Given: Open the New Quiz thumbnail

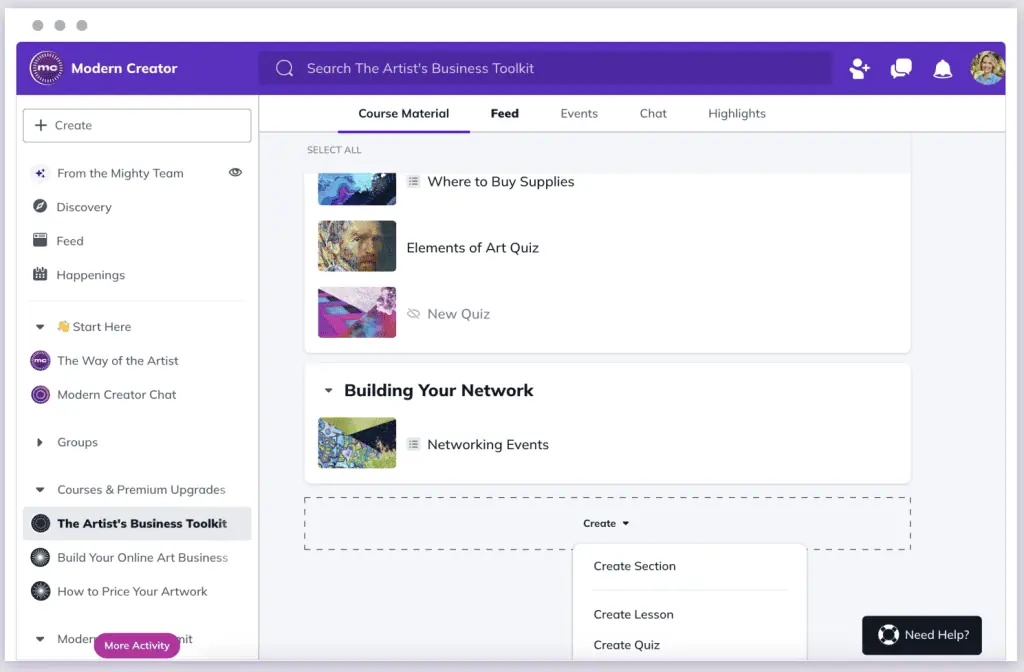Looking at the screenshot, I should [357, 312].
